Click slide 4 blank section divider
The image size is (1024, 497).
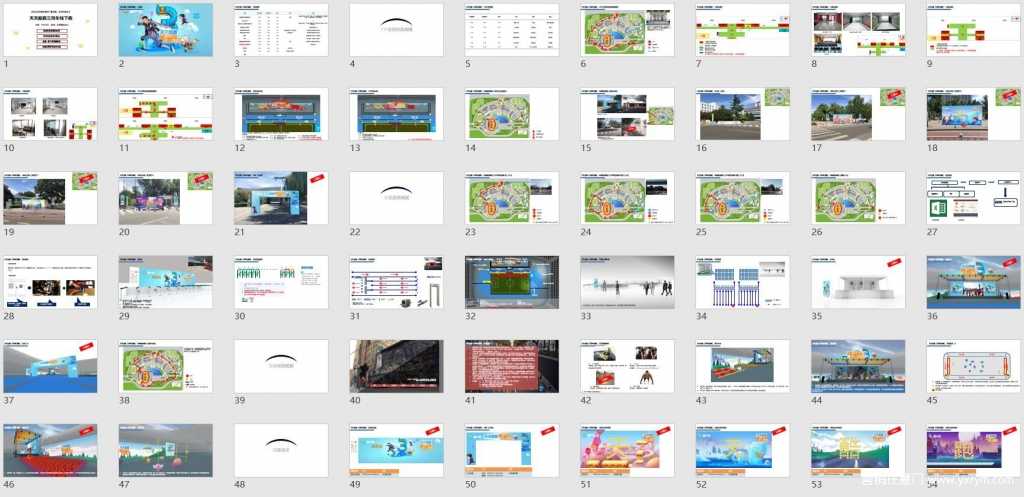pos(397,29)
